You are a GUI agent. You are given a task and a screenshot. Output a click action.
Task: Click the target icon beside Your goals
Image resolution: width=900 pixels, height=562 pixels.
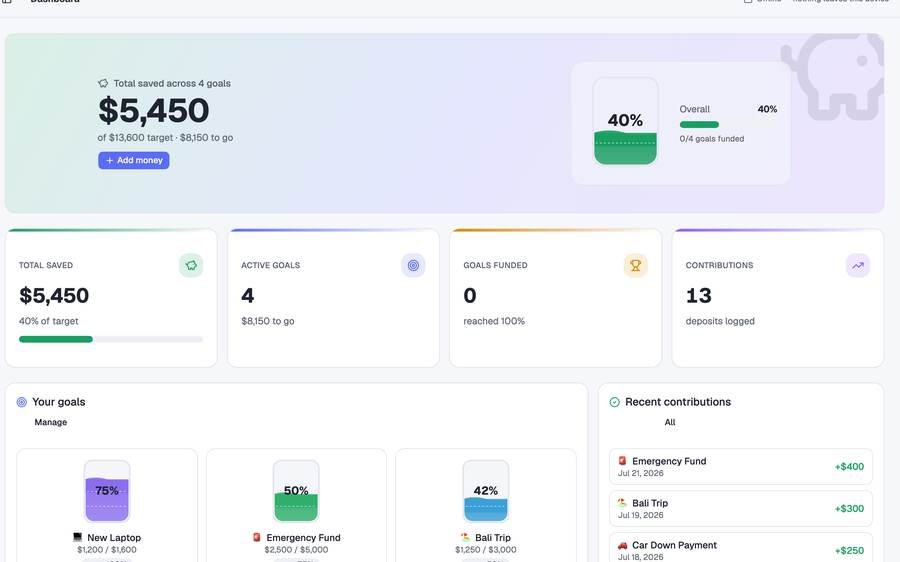[22, 402]
